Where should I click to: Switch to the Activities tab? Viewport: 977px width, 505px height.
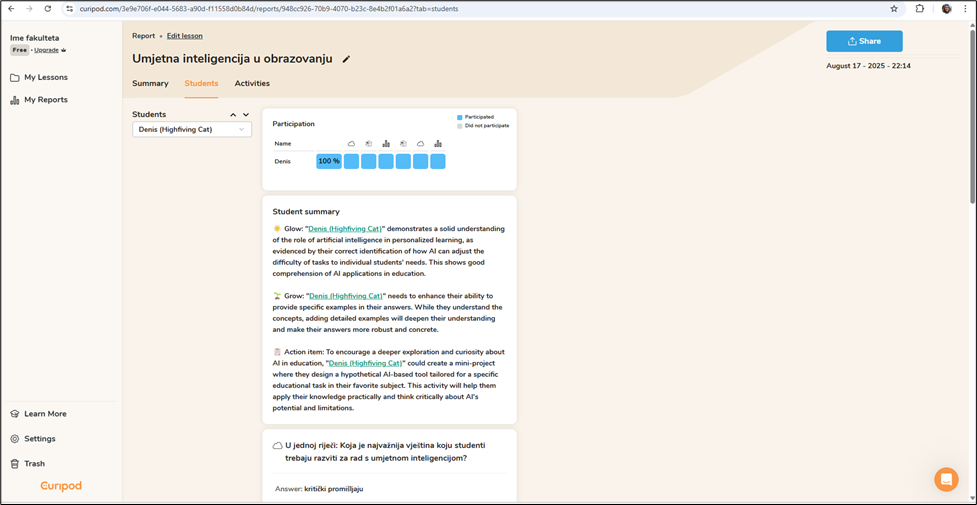click(x=252, y=84)
